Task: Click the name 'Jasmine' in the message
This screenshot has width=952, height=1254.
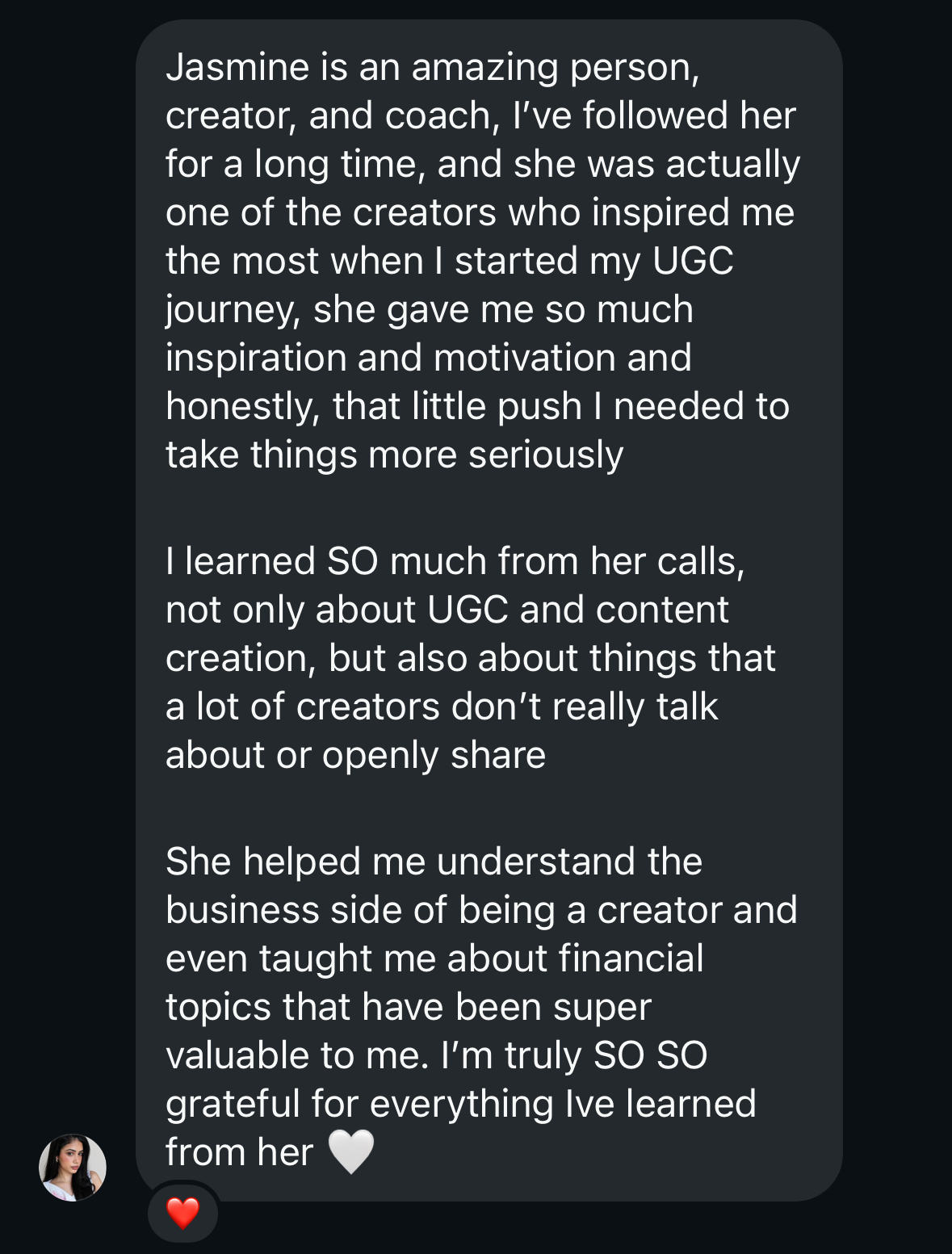Action: pos(237,67)
